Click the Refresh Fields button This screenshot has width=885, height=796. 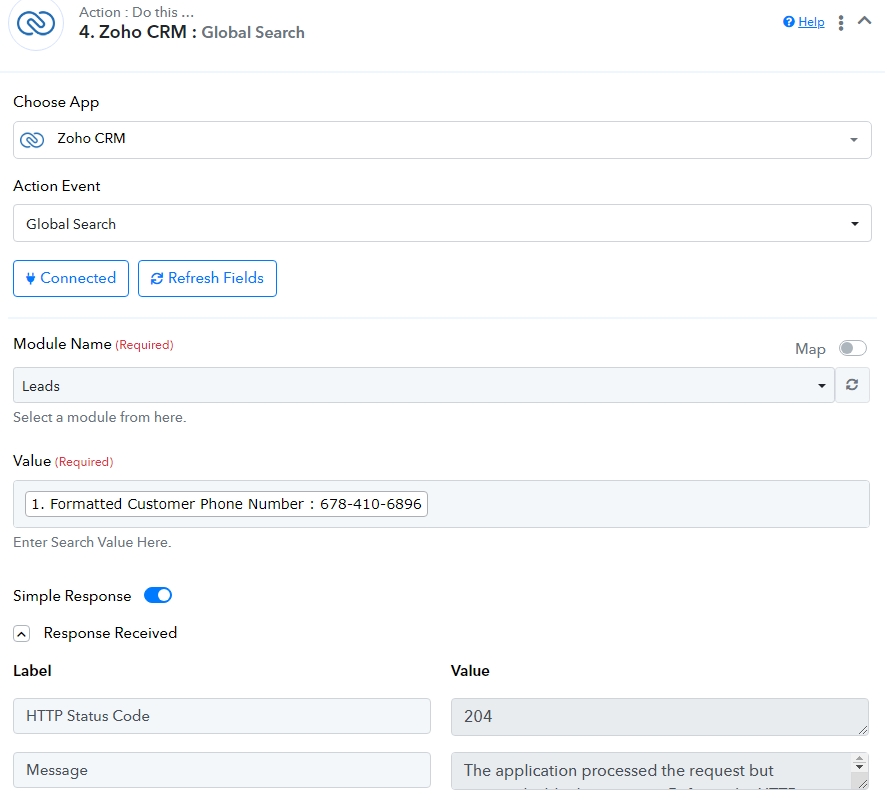[x=207, y=278]
